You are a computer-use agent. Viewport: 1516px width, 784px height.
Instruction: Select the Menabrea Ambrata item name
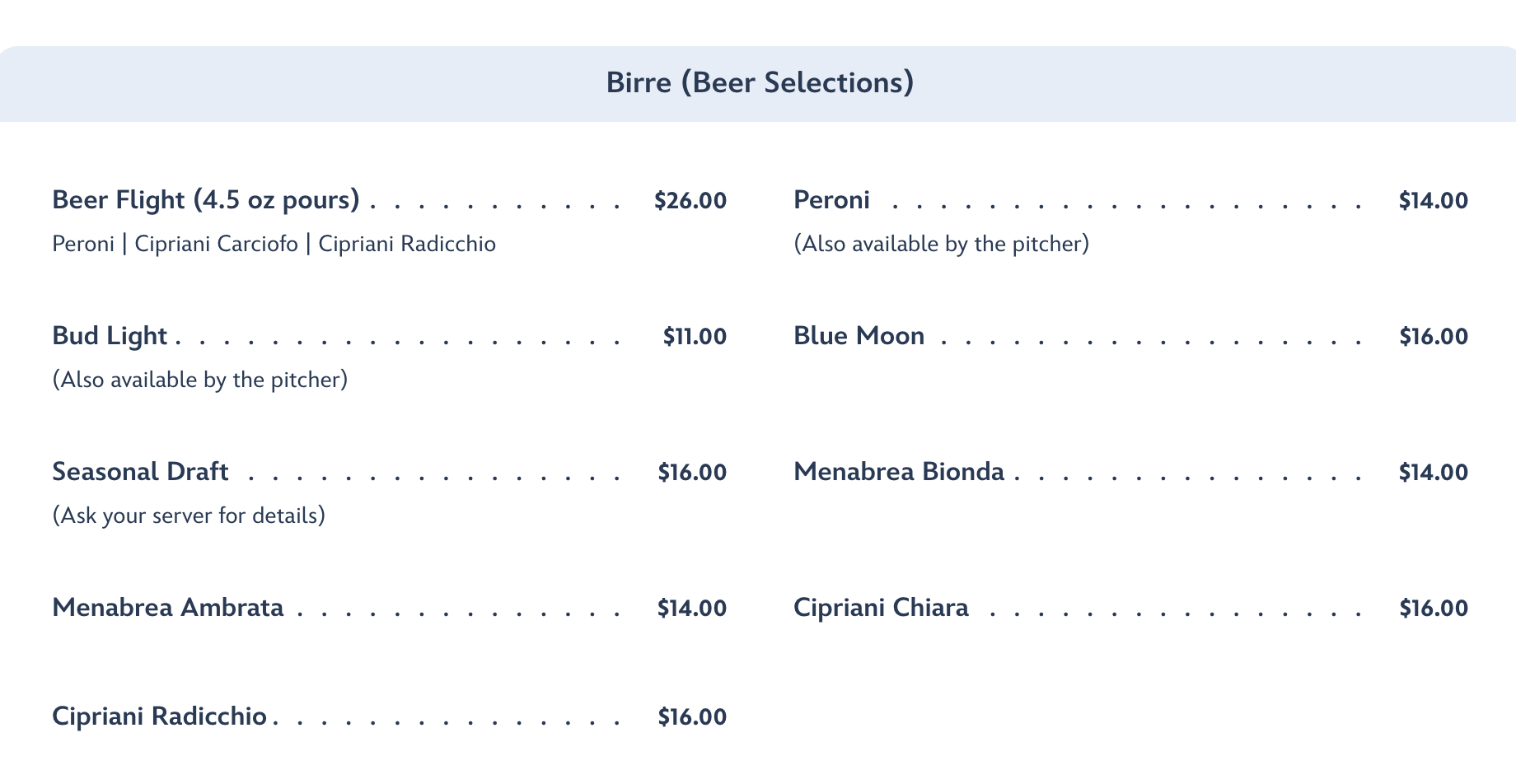pyautogui.click(x=167, y=608)
